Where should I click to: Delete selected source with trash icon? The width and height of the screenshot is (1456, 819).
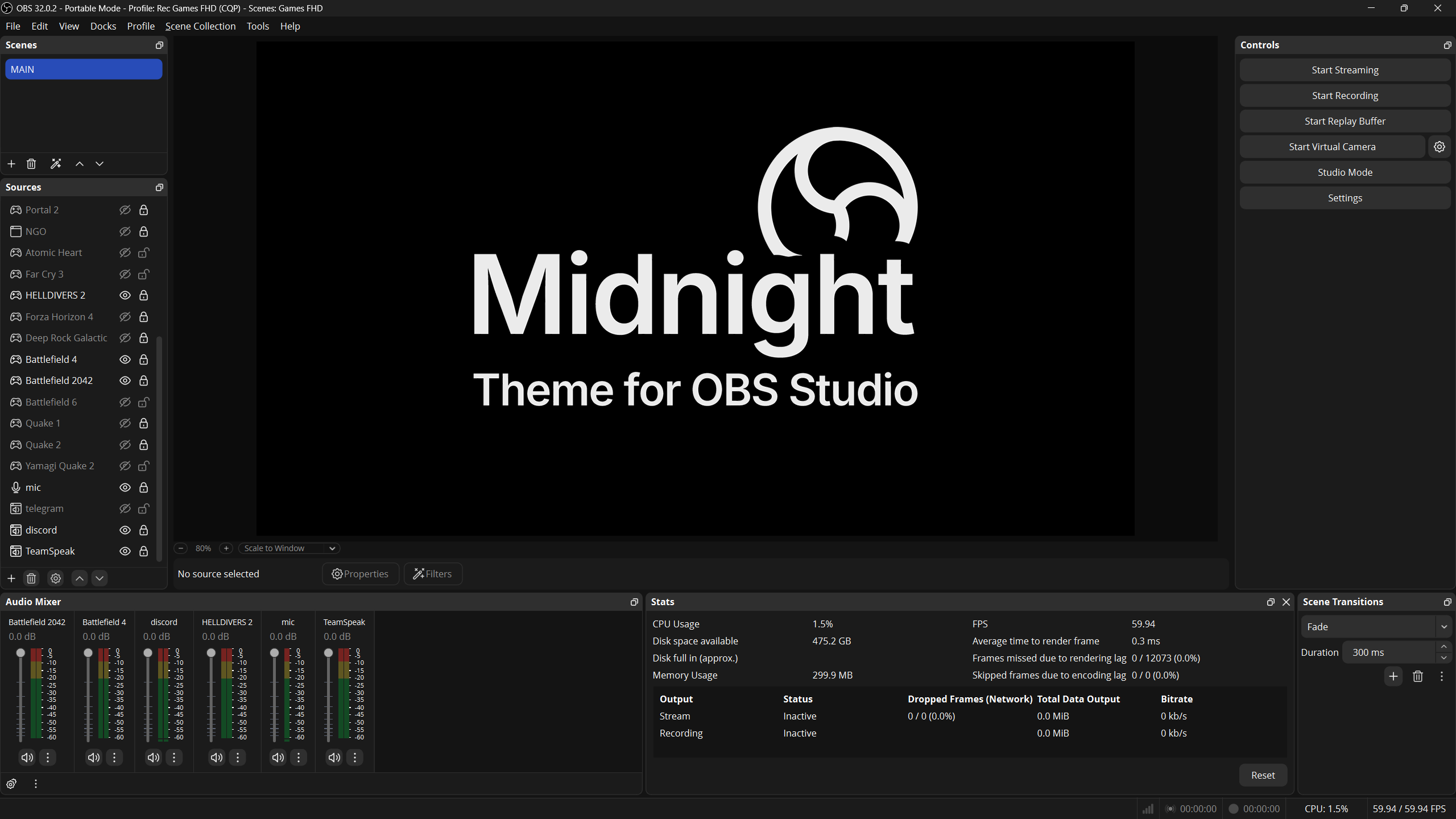pyautogui.click(x=31, y=578)
